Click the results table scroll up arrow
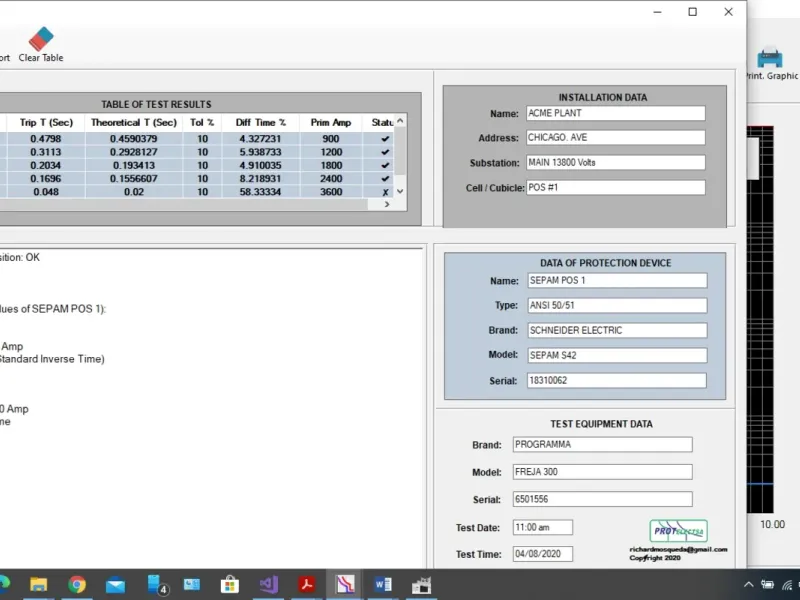This screenshot has height=600, width=800. coord(401,121)
